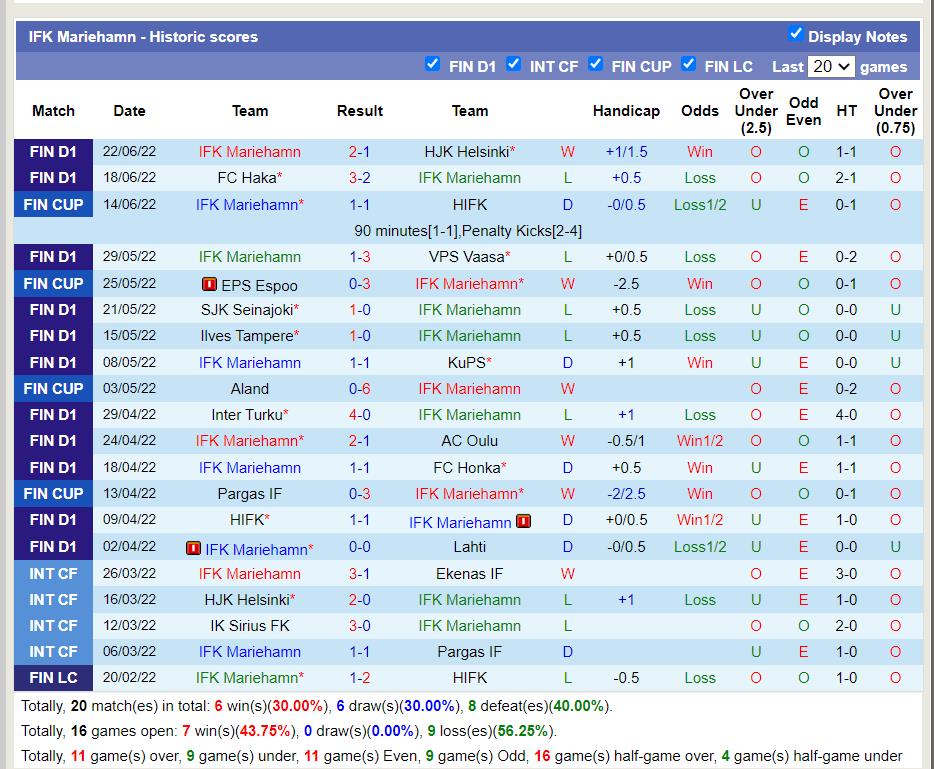Screen dimensions: 934x769
Task: Open the VPS Vaasa team link
Action: tap(466, 257)
